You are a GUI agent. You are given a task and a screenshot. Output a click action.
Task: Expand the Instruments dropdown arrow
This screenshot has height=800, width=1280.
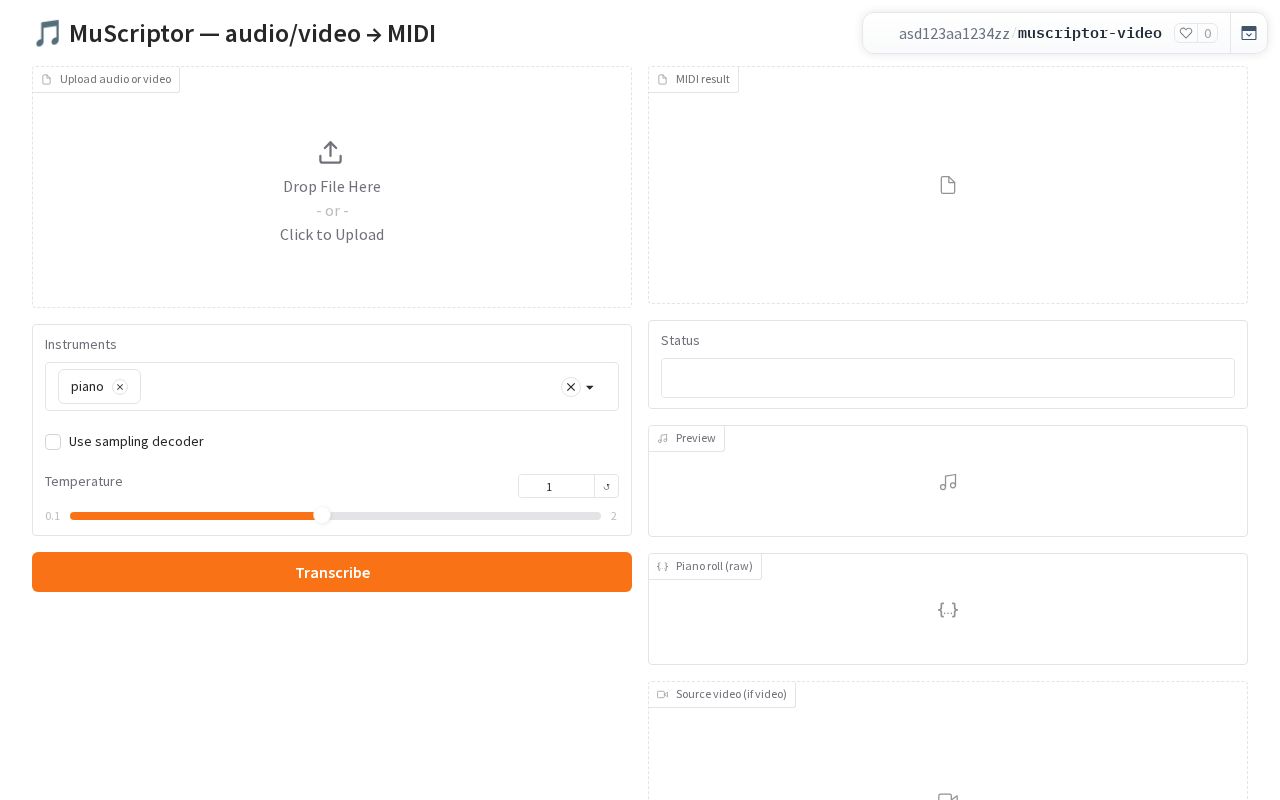[590, 387]
